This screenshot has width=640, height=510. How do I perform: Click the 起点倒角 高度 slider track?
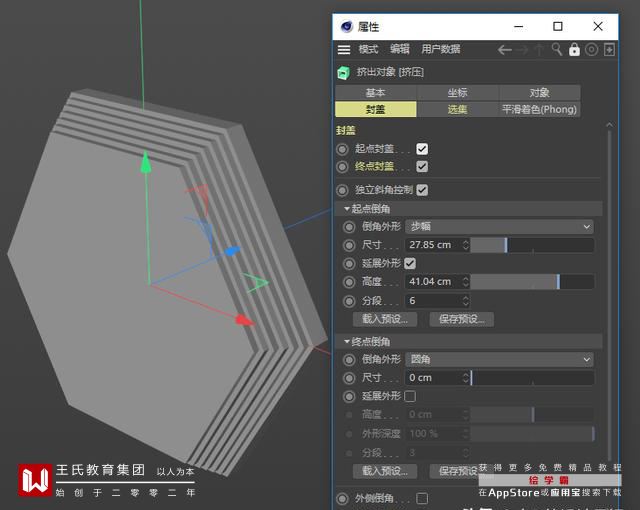coord(532,282)
